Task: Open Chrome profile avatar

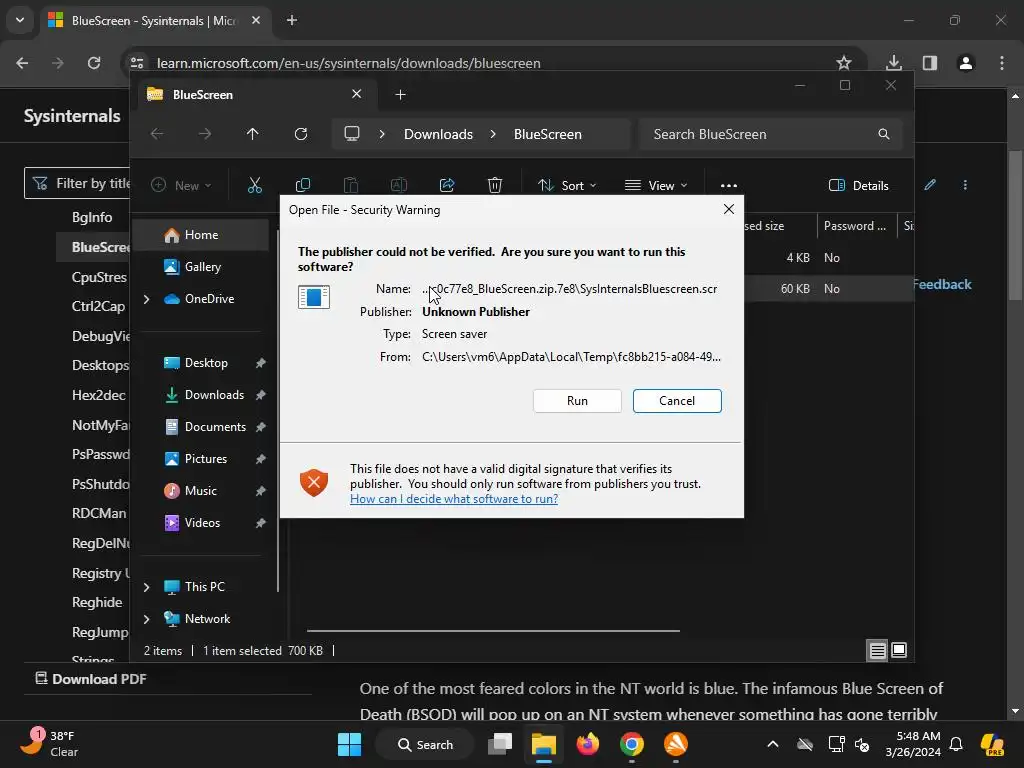Action: pos(966,63)
